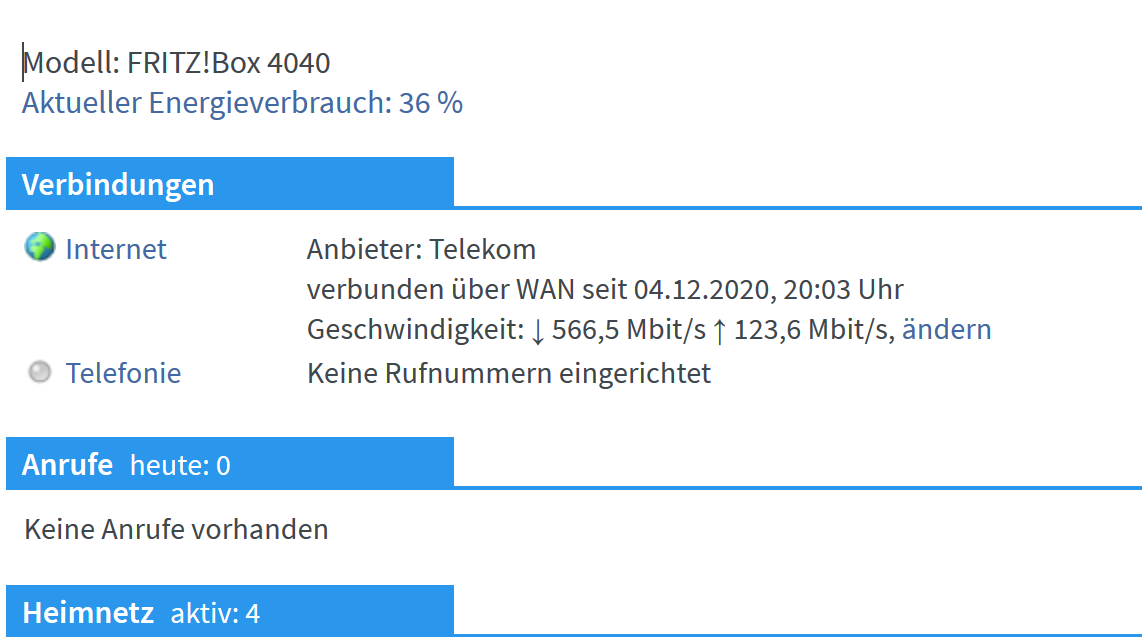Open the Telefonie link
This screenshot has height=637, width=1142.
pos(123,373)
